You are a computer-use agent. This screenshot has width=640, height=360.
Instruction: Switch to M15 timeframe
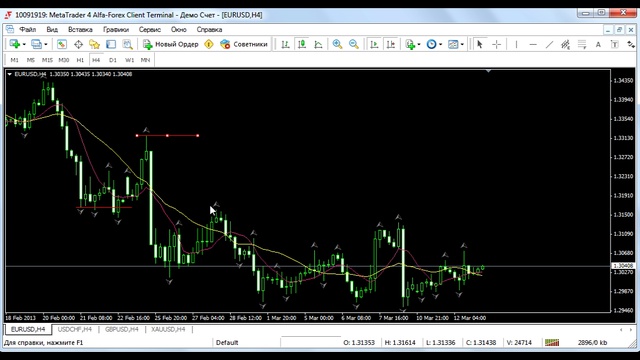point(47,60)
